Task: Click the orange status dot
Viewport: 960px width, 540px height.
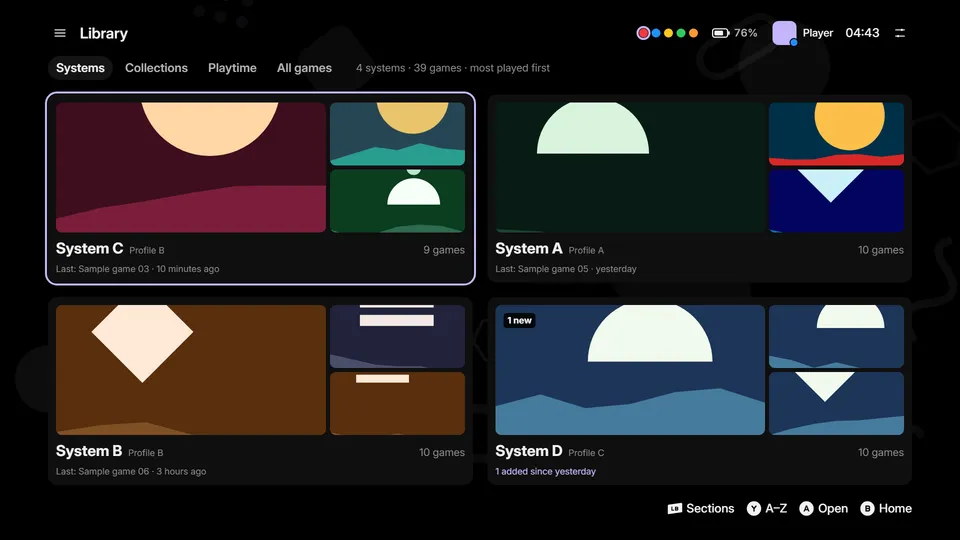Action: 693,33
